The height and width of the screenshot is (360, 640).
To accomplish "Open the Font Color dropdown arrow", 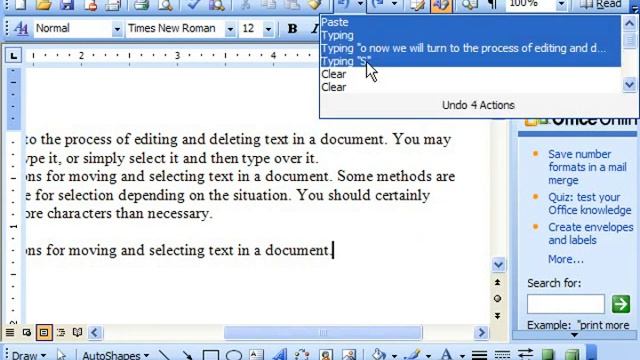I will (462, 356).
